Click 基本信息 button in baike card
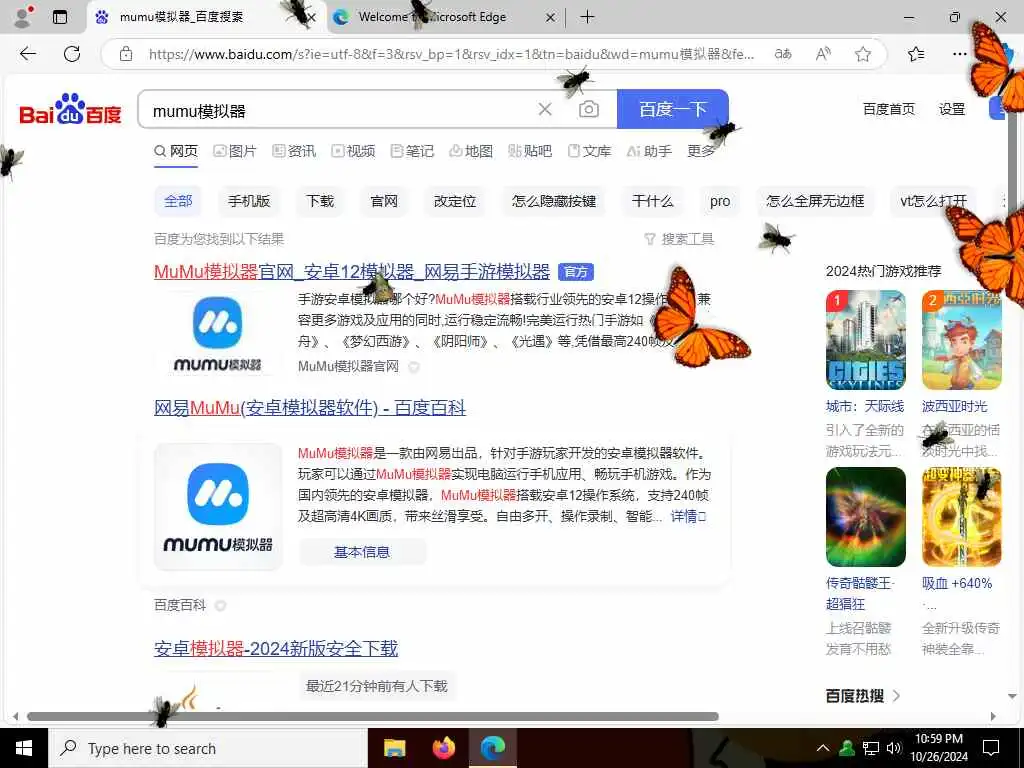 coord(362,552)
